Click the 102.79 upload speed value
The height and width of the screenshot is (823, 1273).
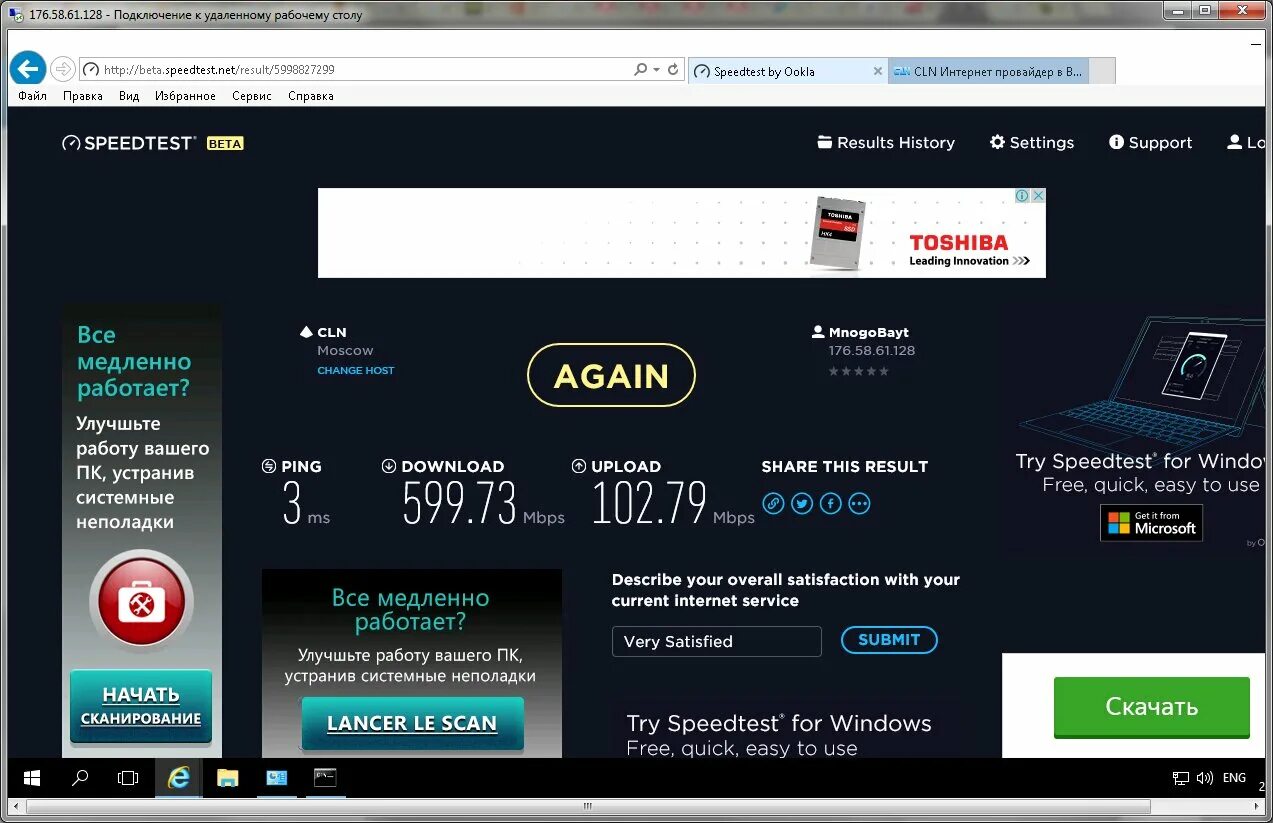click(650, 503)
